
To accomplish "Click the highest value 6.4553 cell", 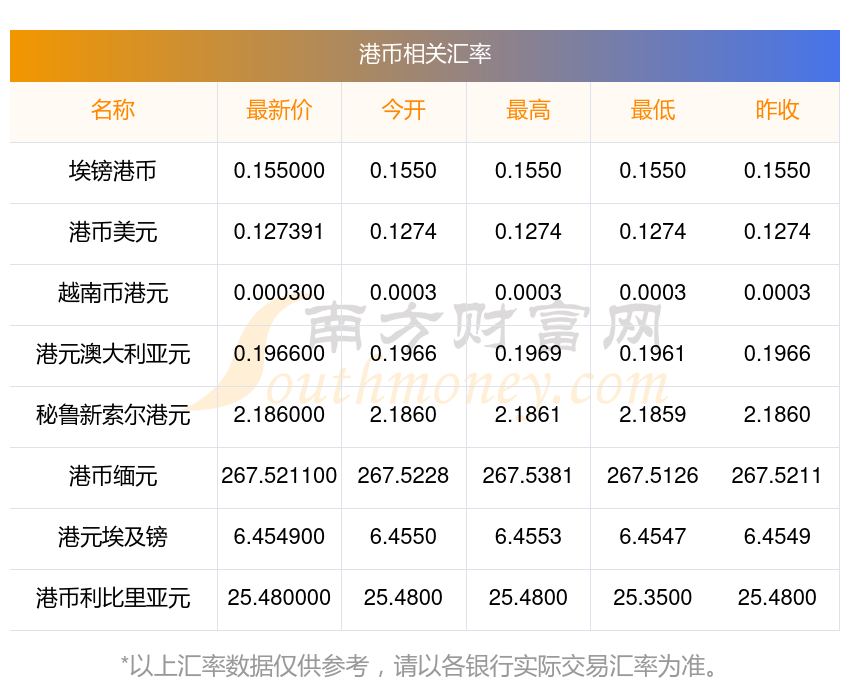I will click(x=528, y=537).
